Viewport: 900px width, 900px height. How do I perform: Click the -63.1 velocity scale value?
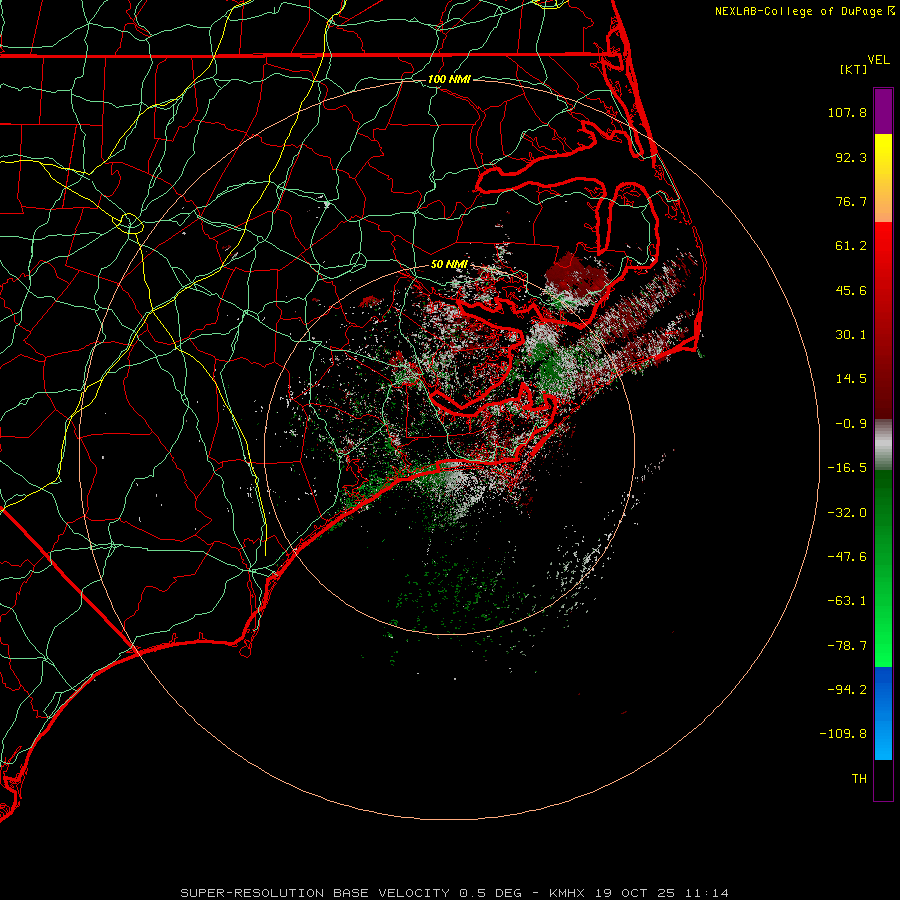coord(847,601)
